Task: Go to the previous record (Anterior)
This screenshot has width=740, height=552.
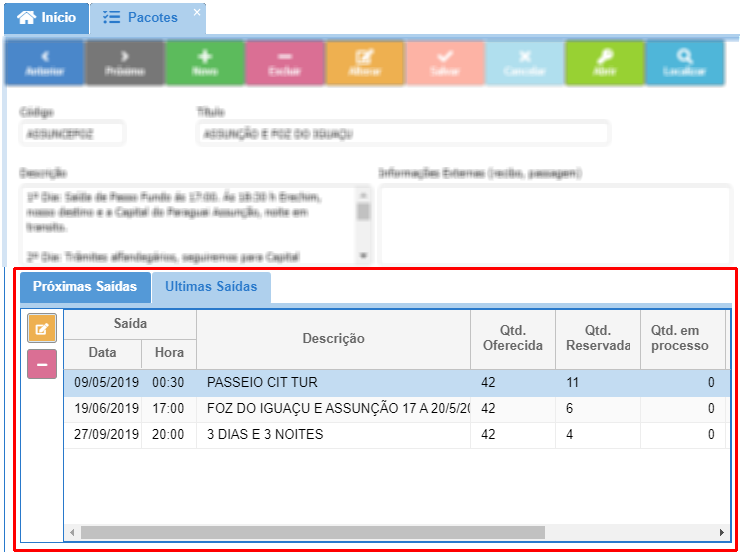Action: point(44,63)
